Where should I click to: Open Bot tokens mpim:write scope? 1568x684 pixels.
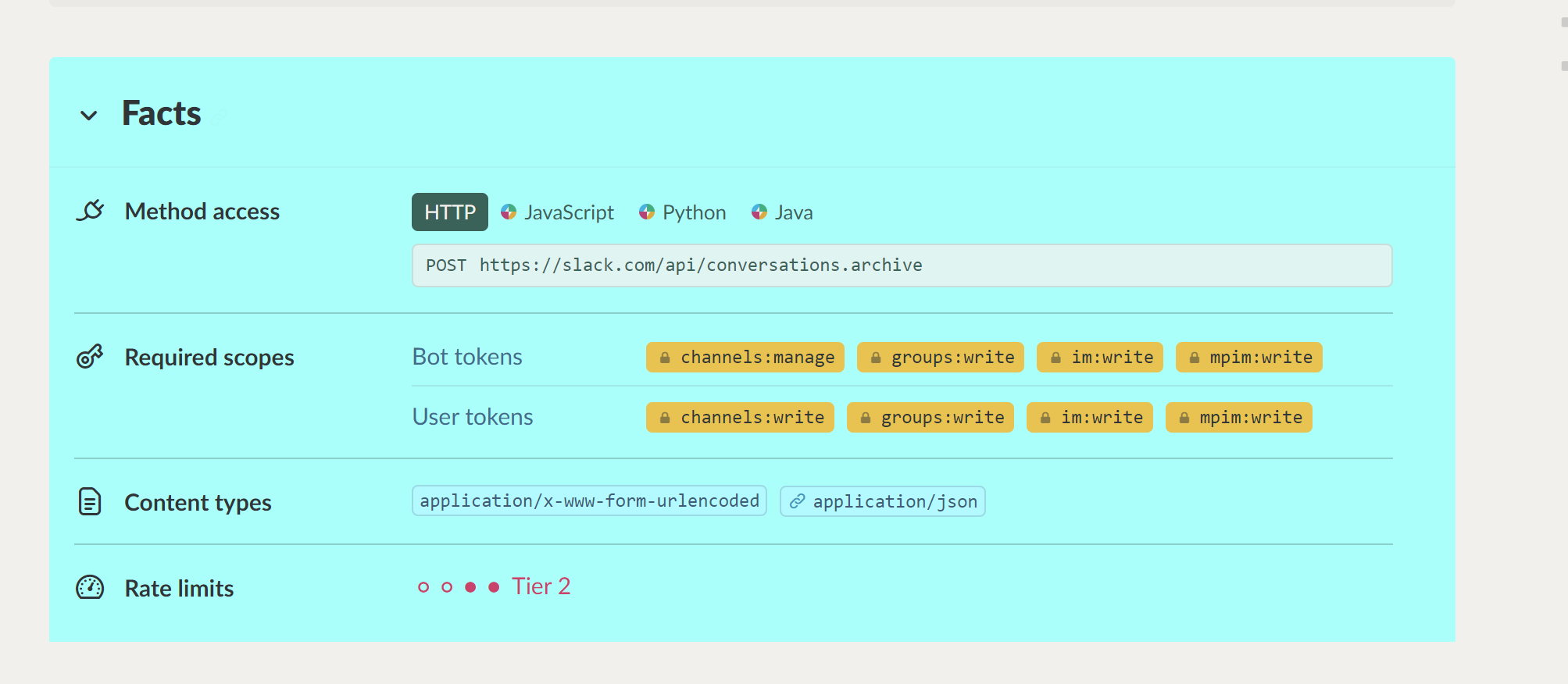pos(1249,358)
